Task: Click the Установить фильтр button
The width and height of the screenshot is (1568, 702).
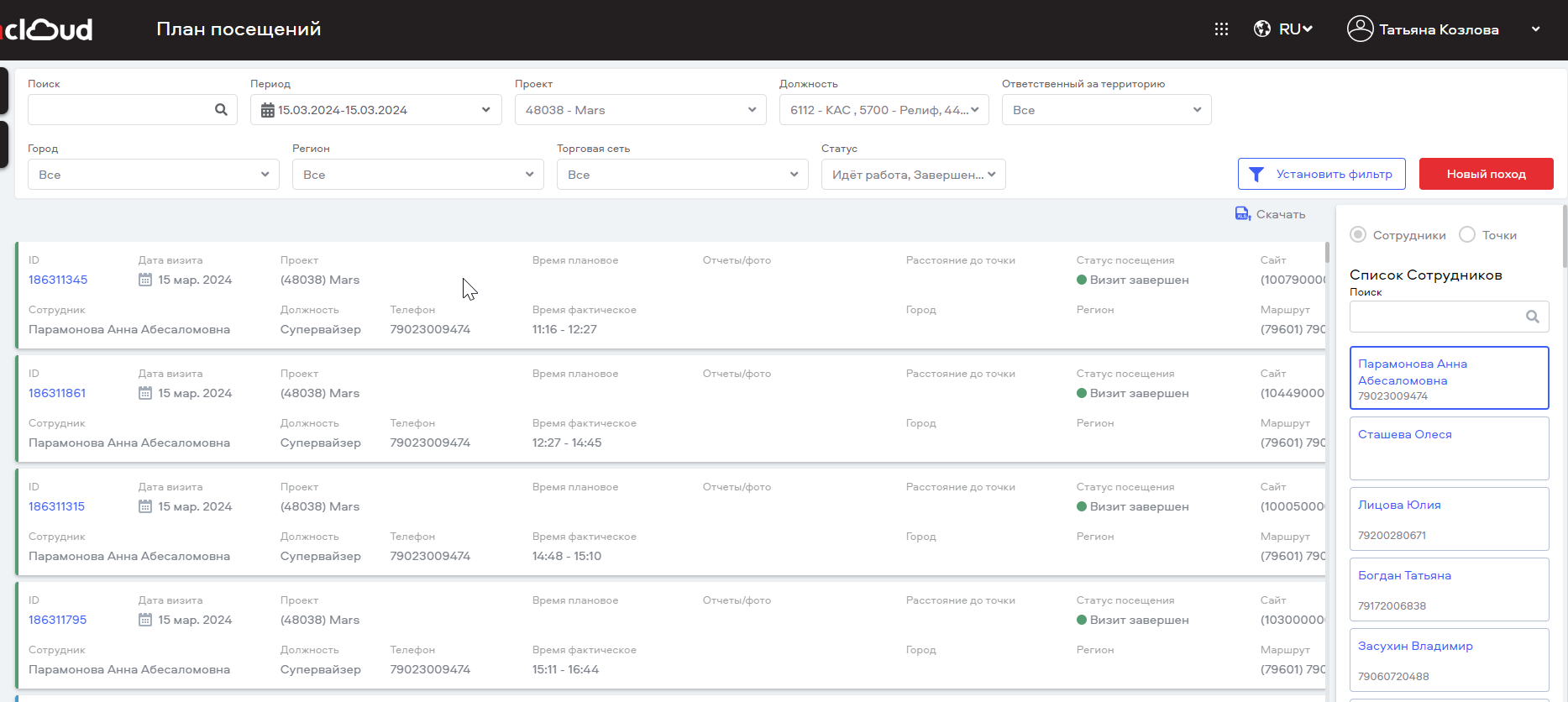Action: (1322, 174)
